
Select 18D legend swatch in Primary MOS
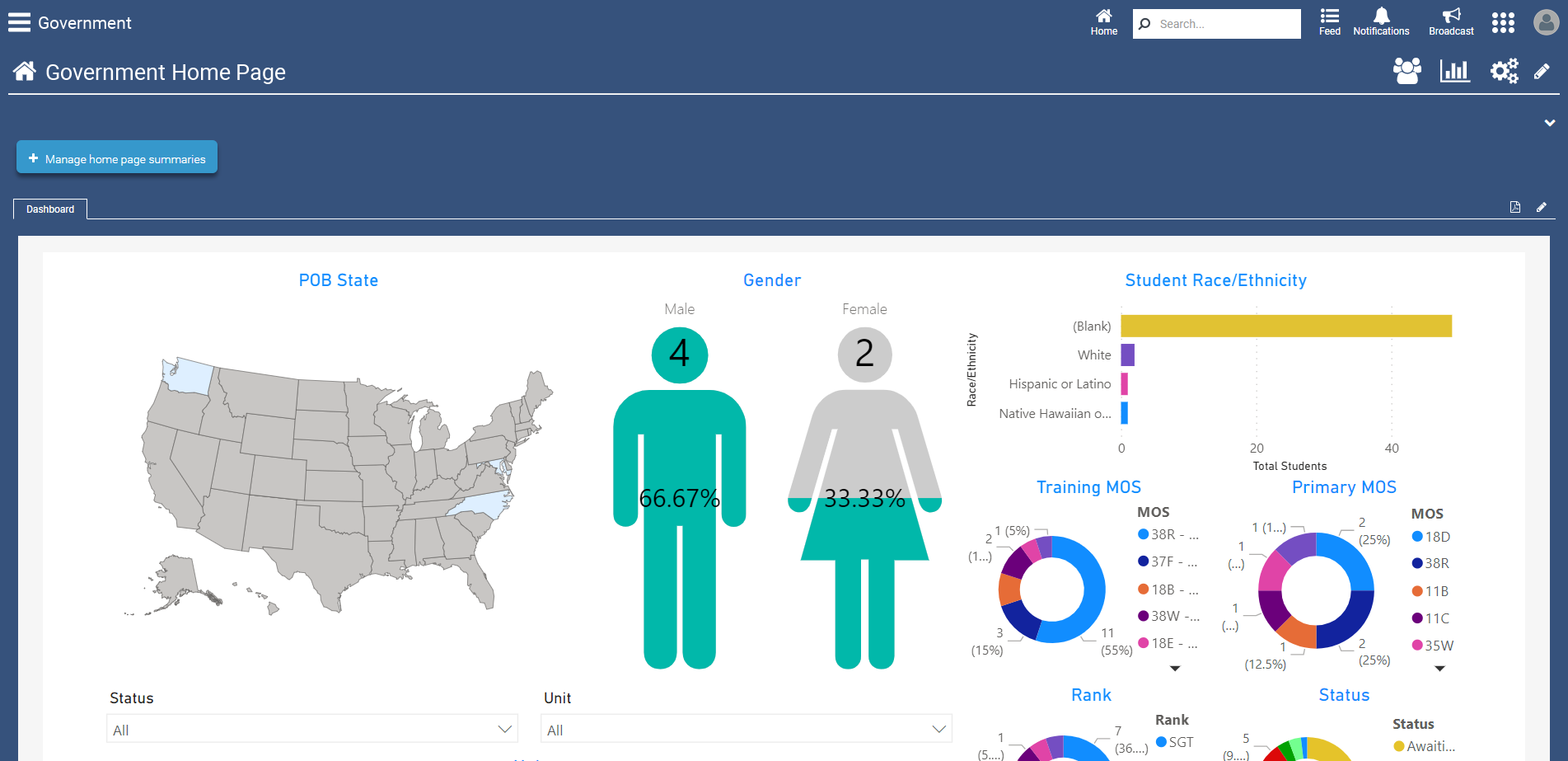1417,537
